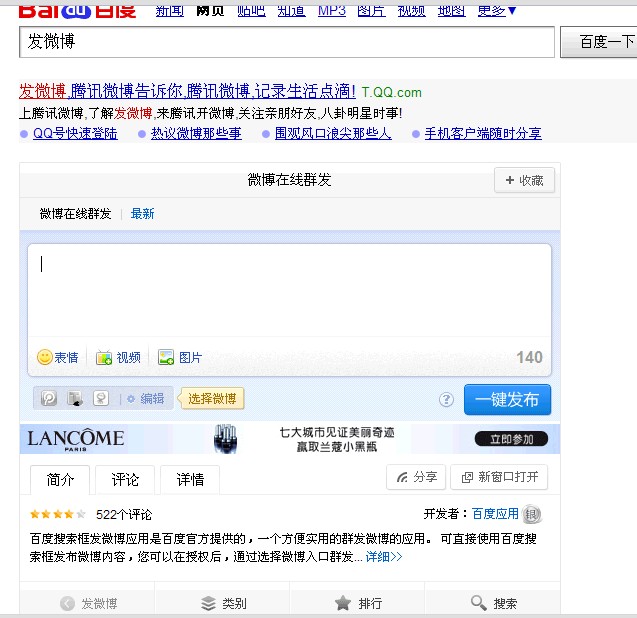Open the Tencent weibo ad headline link
The width and height of the screenshot is (637, 618).
[x=187, y=91]
